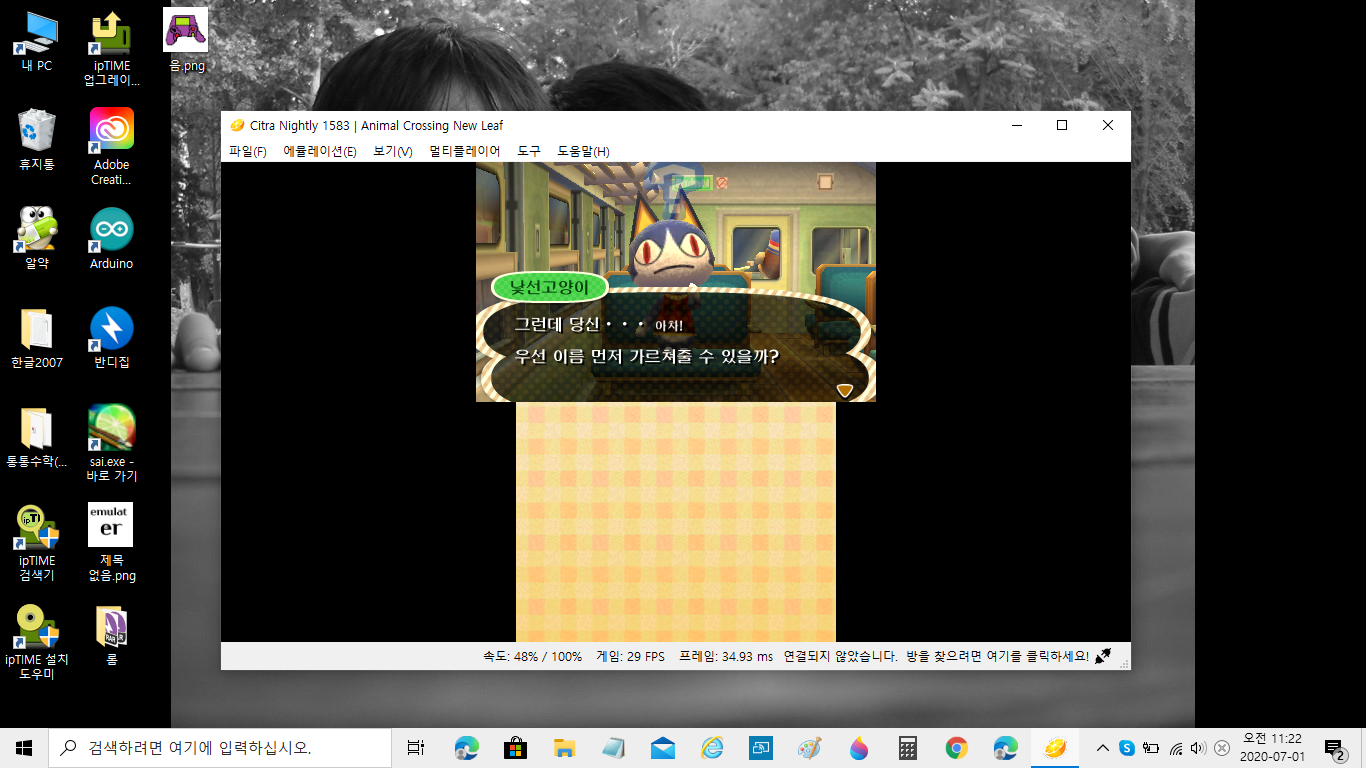Advance the dialog using the down arrow
The height and width of the screenshot is (768, 1366).
(x=845, y=390)
